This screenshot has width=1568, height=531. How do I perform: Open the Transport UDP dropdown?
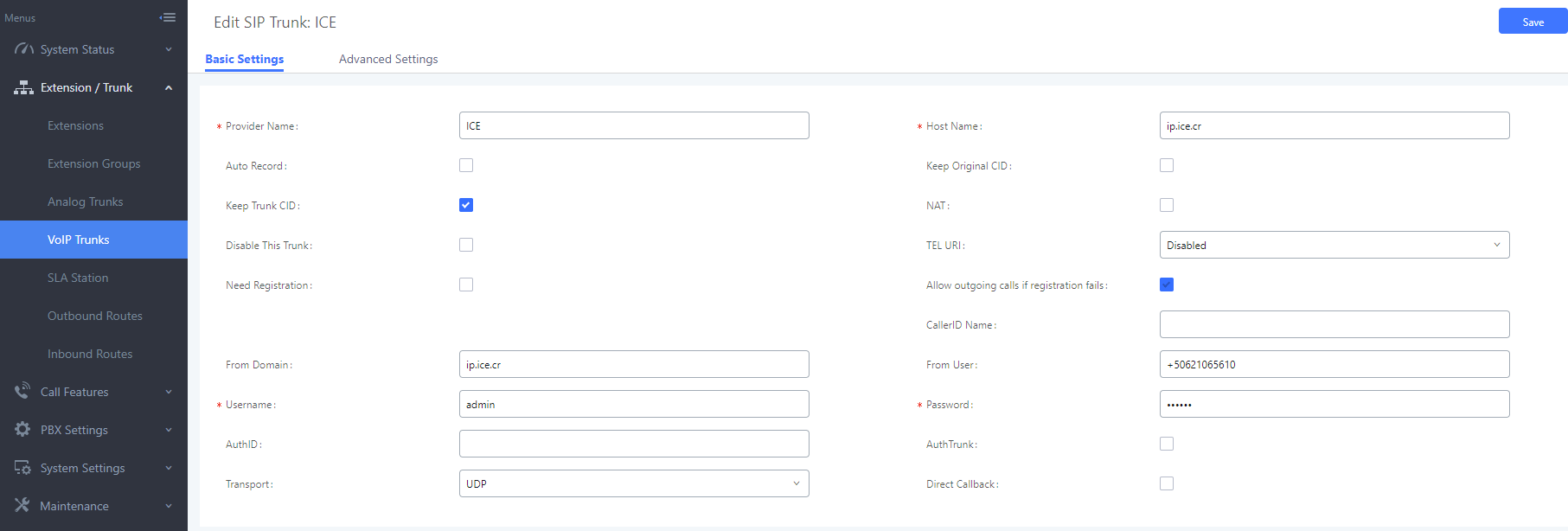[x=633, y=483]
